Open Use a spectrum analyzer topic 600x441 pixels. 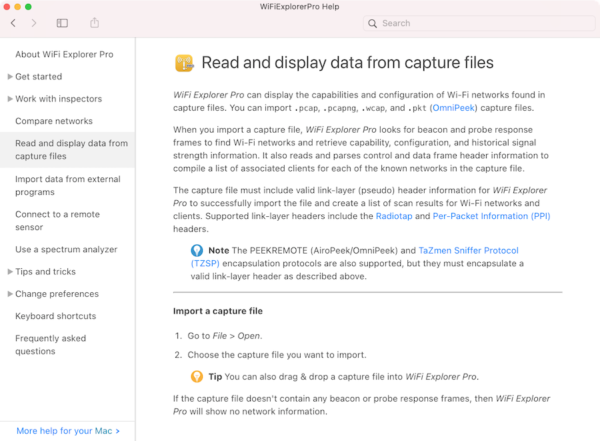tap(66, 249)
